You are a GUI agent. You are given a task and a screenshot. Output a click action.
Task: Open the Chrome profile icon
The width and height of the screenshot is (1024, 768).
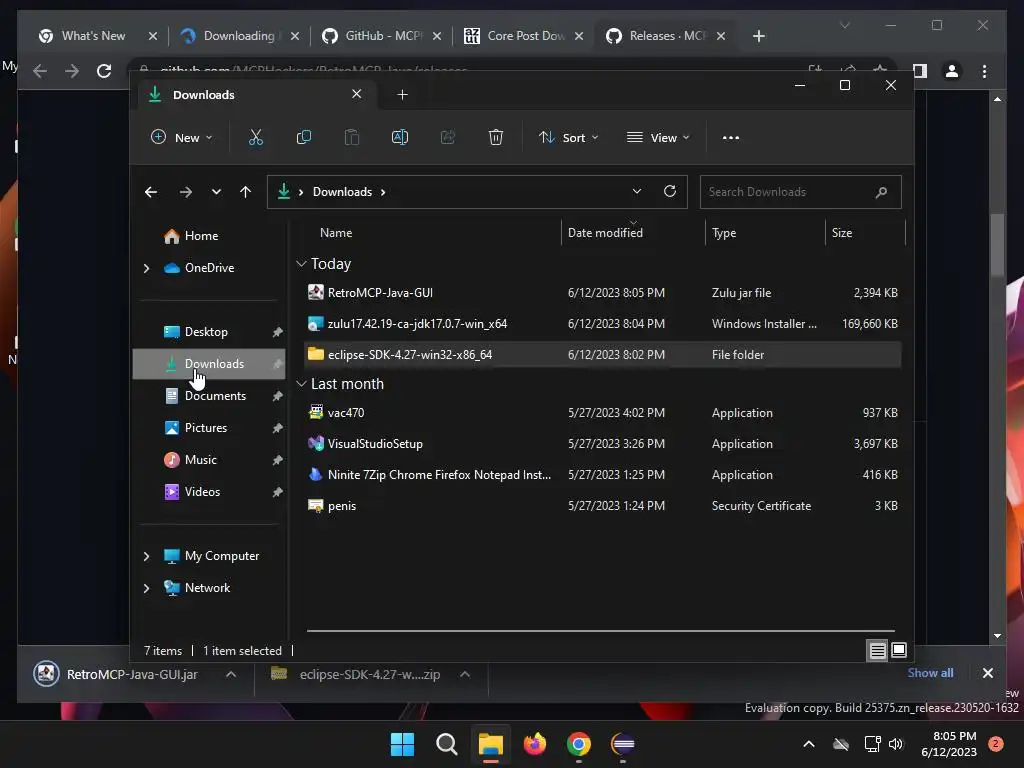952,71
